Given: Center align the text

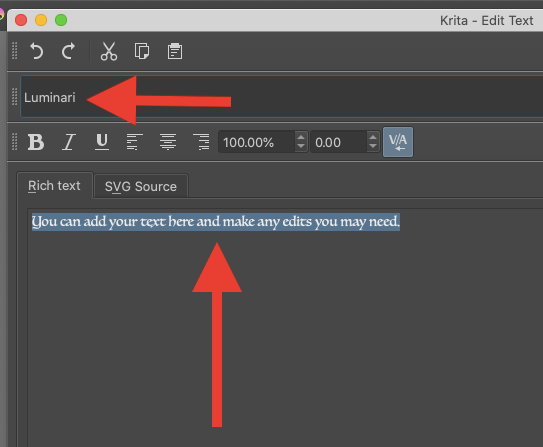Looking at the screenshot, I should (168, 142).
